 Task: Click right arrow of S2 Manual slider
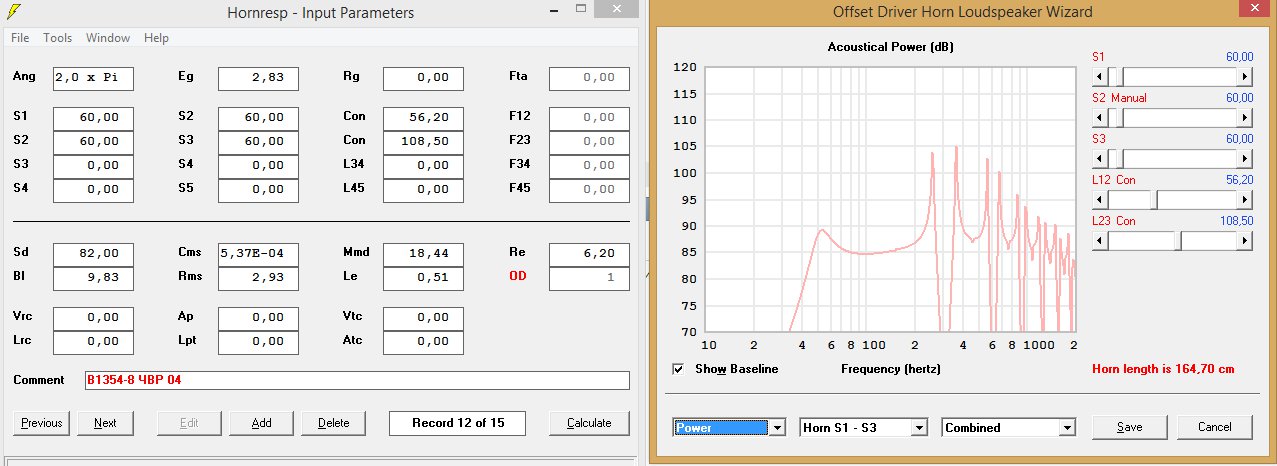tap(1245, 117)
